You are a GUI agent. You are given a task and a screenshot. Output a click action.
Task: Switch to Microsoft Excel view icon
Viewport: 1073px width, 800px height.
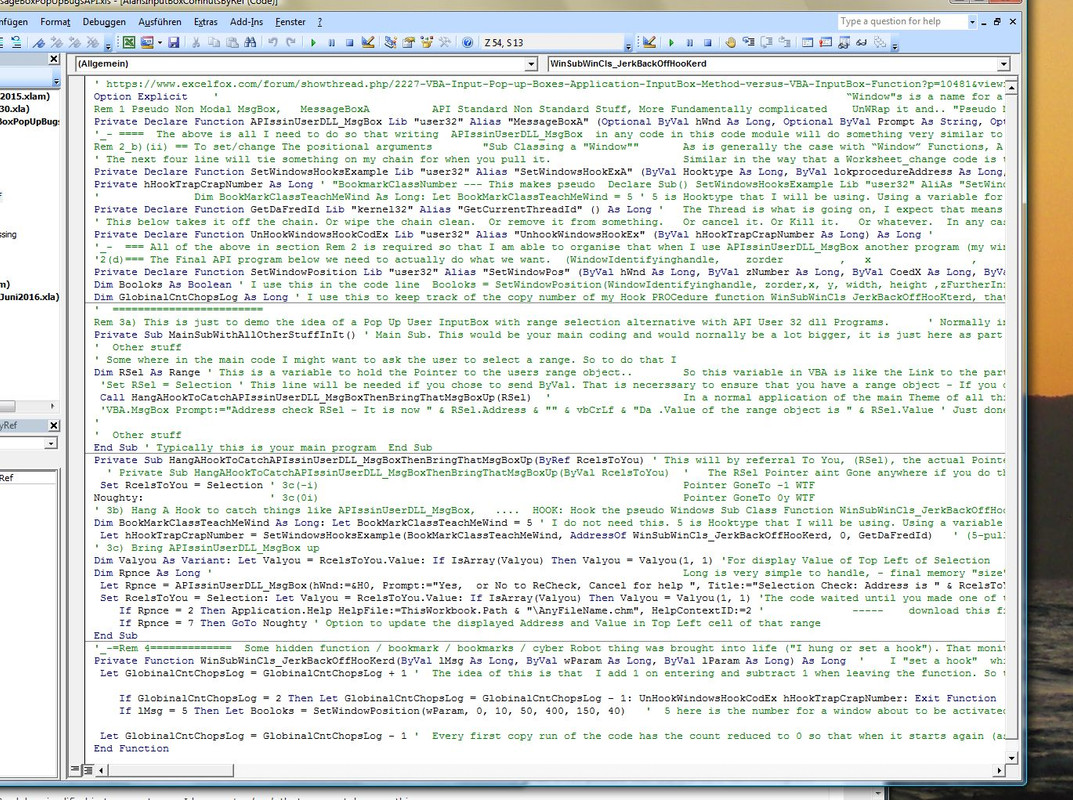pos(129,42)
